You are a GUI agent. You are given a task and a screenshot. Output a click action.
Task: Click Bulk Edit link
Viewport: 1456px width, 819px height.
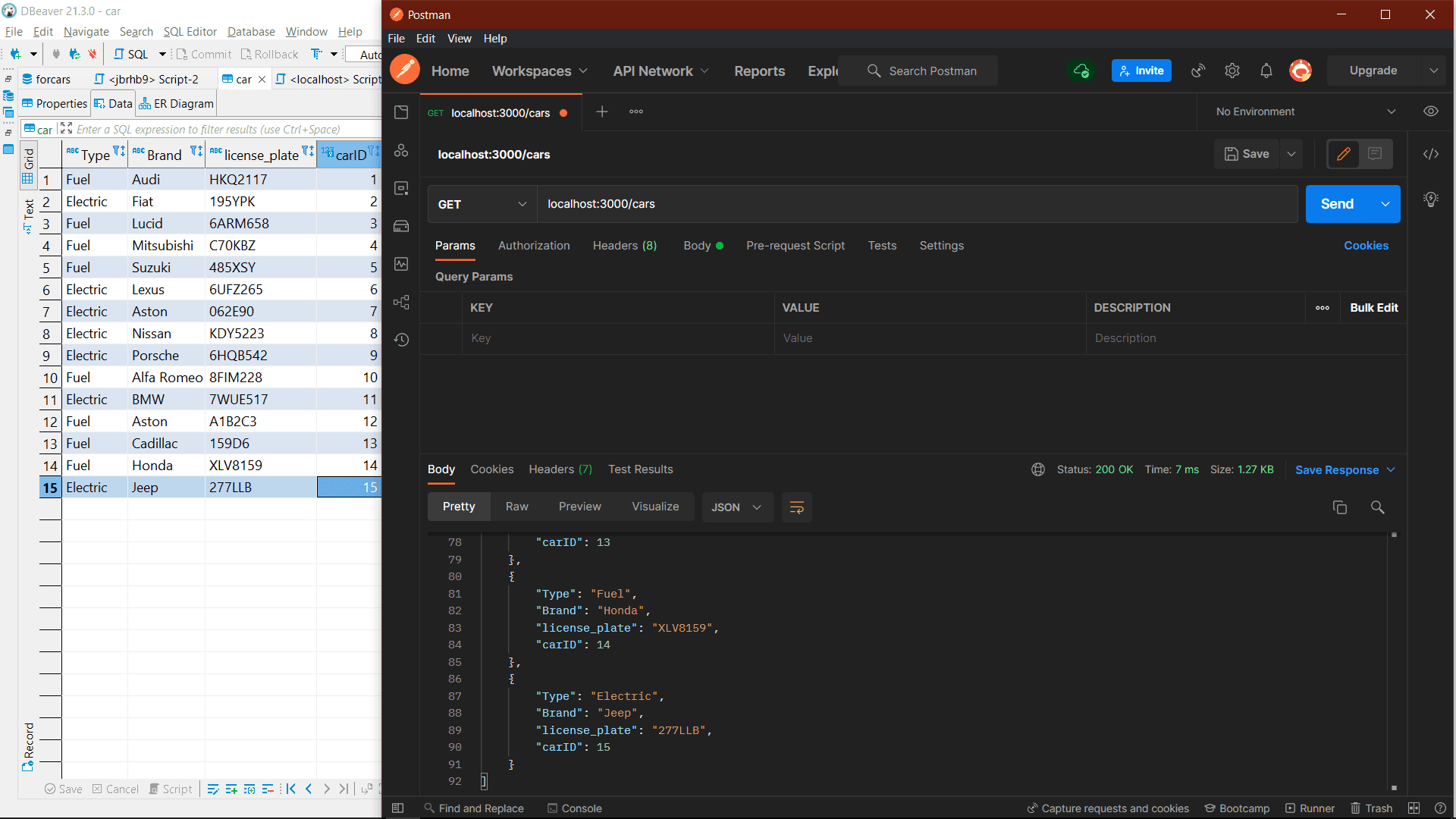[x=1374, y=308]
